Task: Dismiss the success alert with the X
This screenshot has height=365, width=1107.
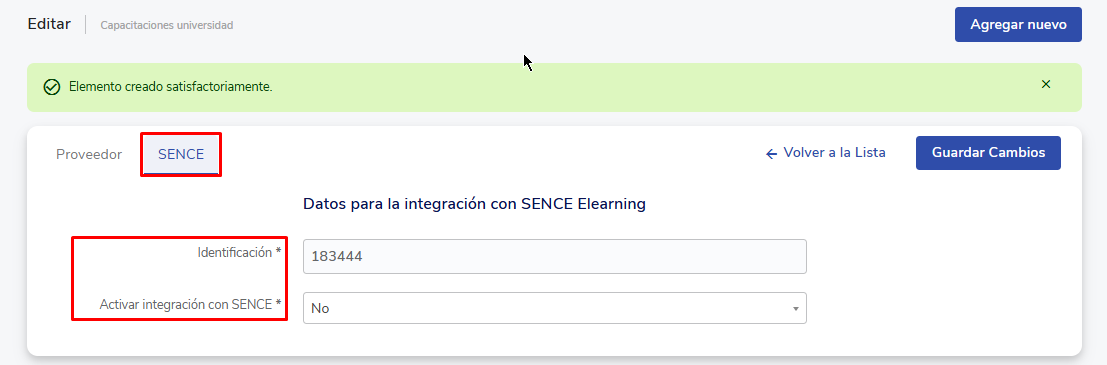Action: (x=1046, y=85)
